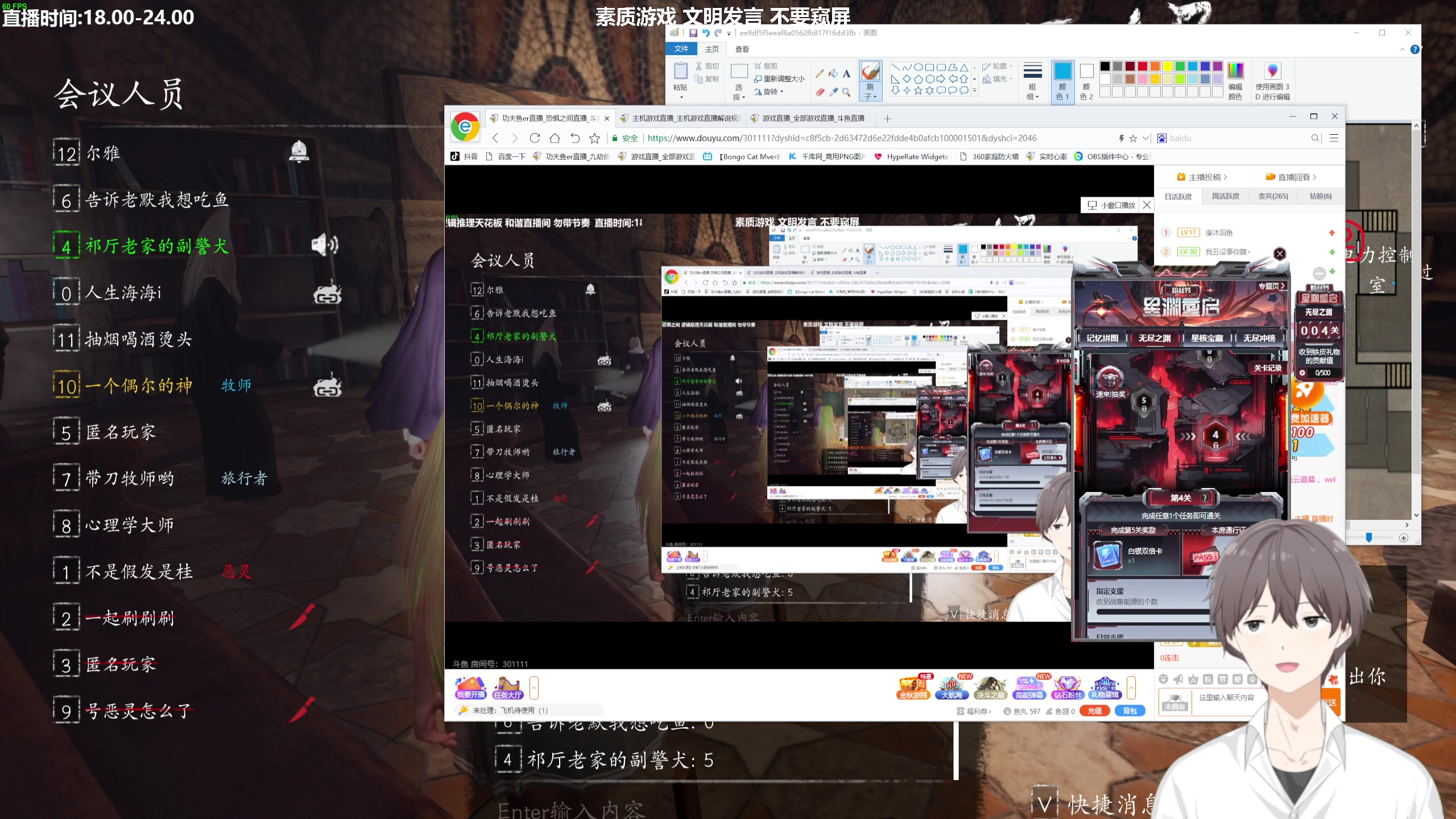Viewport: 1456px width, 819px height.
Task: Open the browser hamburger menu
Action: 1334,138
